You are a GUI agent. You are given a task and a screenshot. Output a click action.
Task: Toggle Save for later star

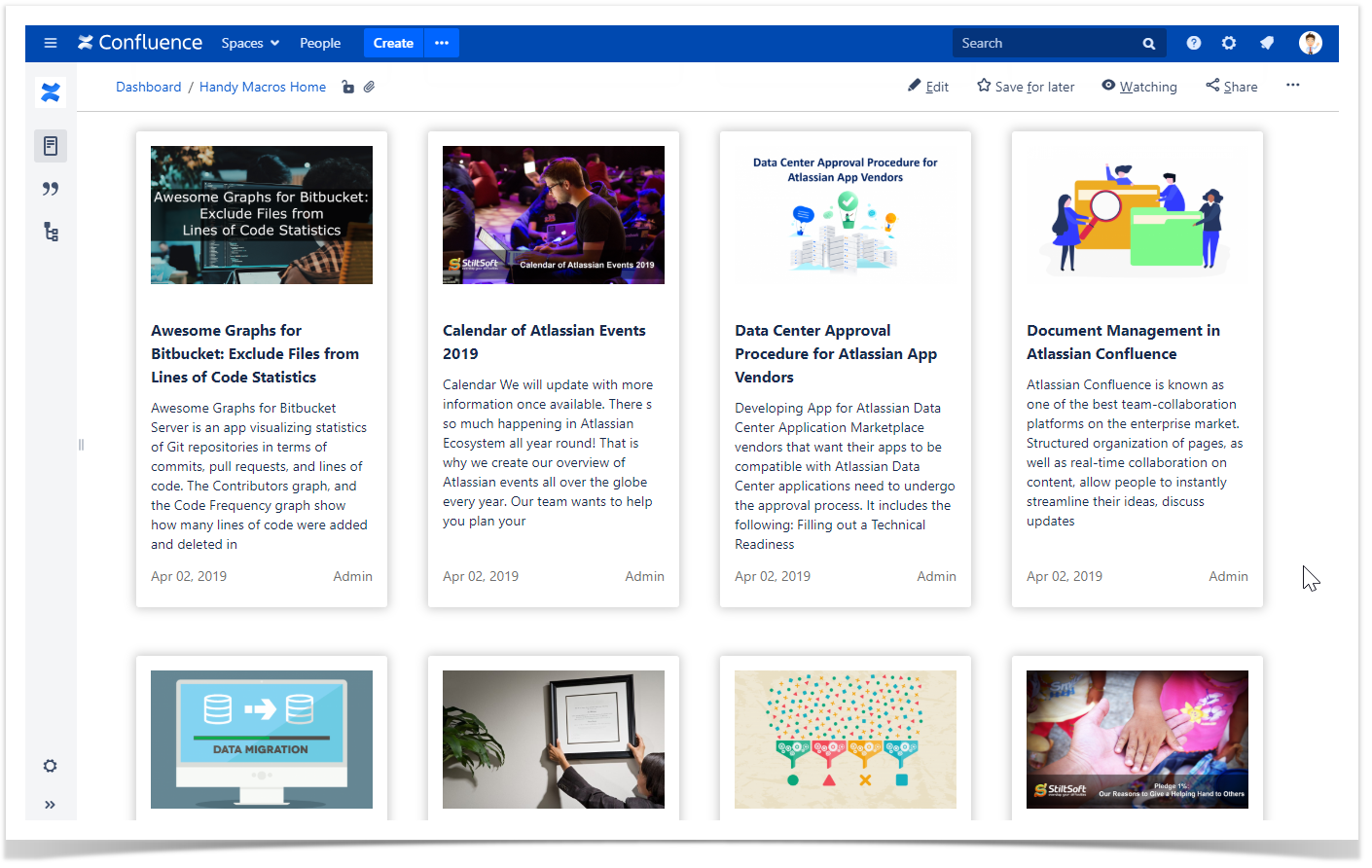coord(1026,86)
